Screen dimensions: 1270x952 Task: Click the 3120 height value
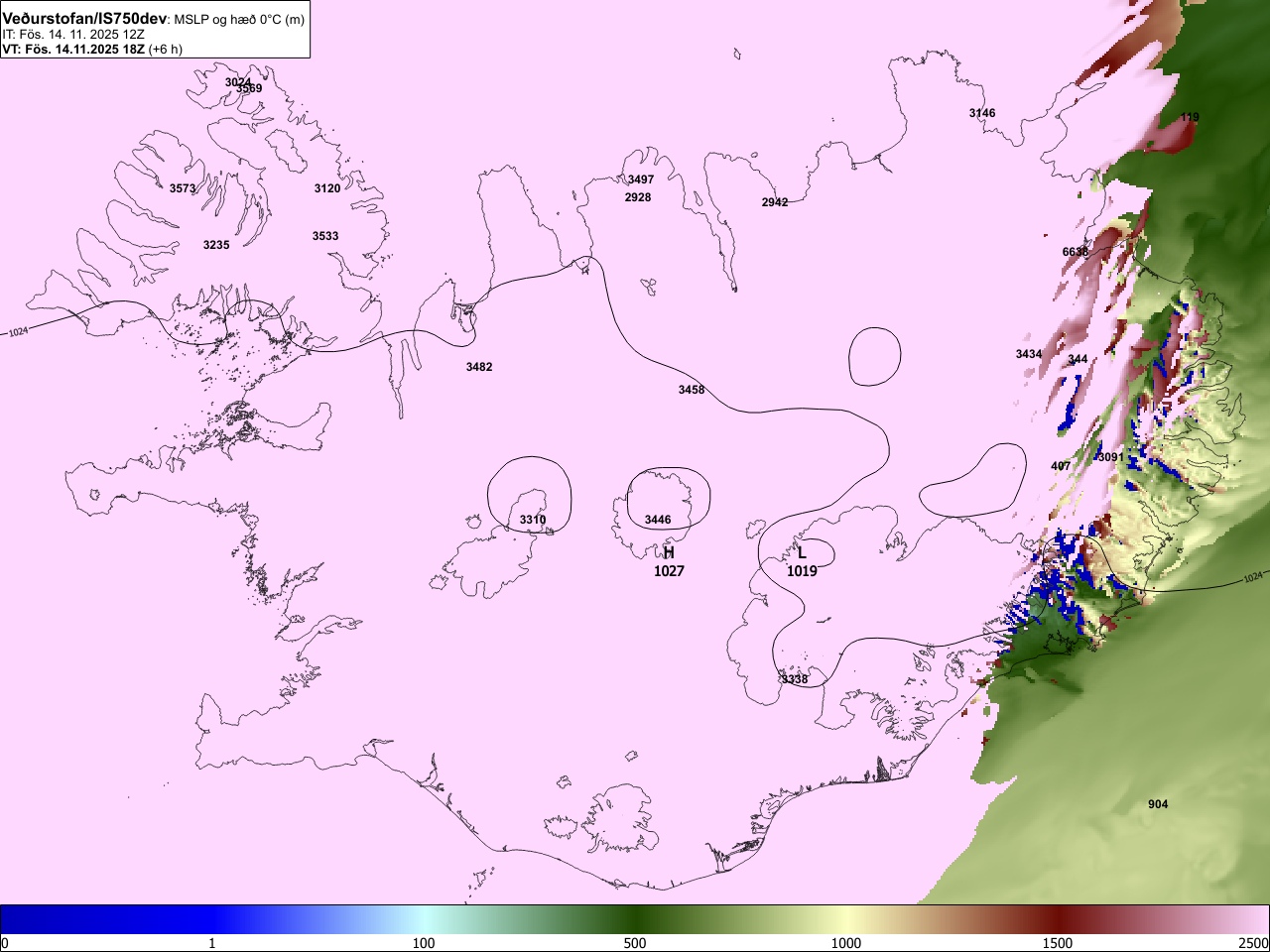tap(327, 188)
